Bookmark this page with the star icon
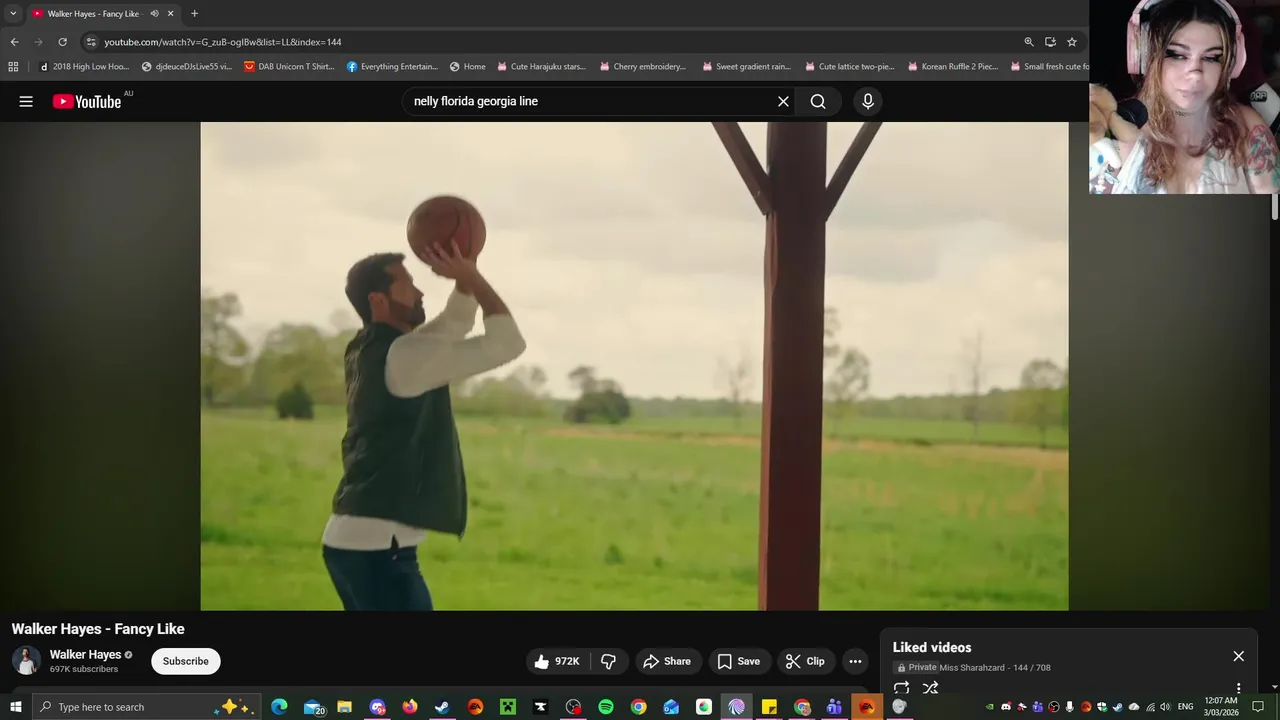Screen dimensions: 1280x720 point(1072,42)
